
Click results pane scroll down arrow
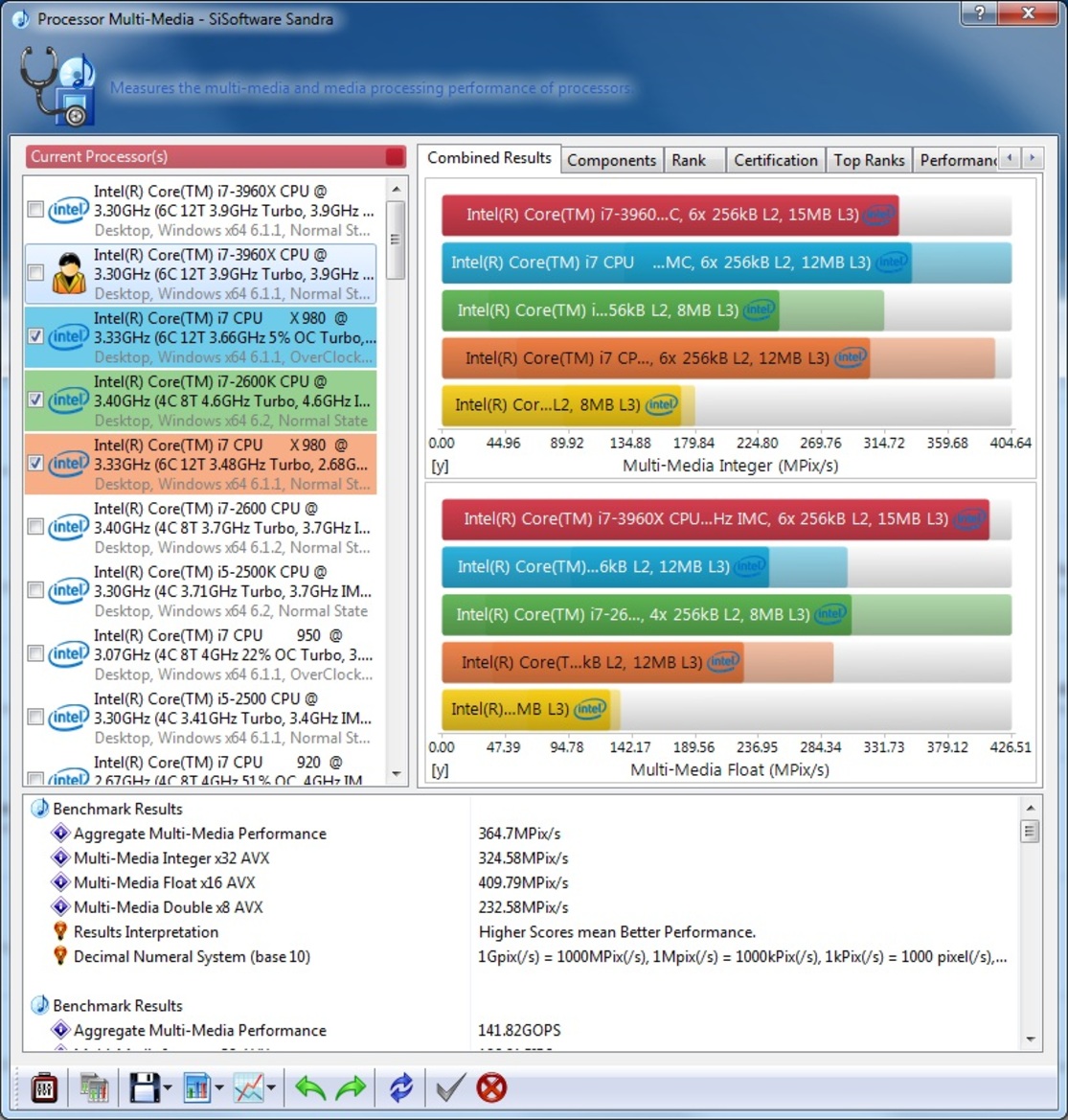tap(1030, 1040)
